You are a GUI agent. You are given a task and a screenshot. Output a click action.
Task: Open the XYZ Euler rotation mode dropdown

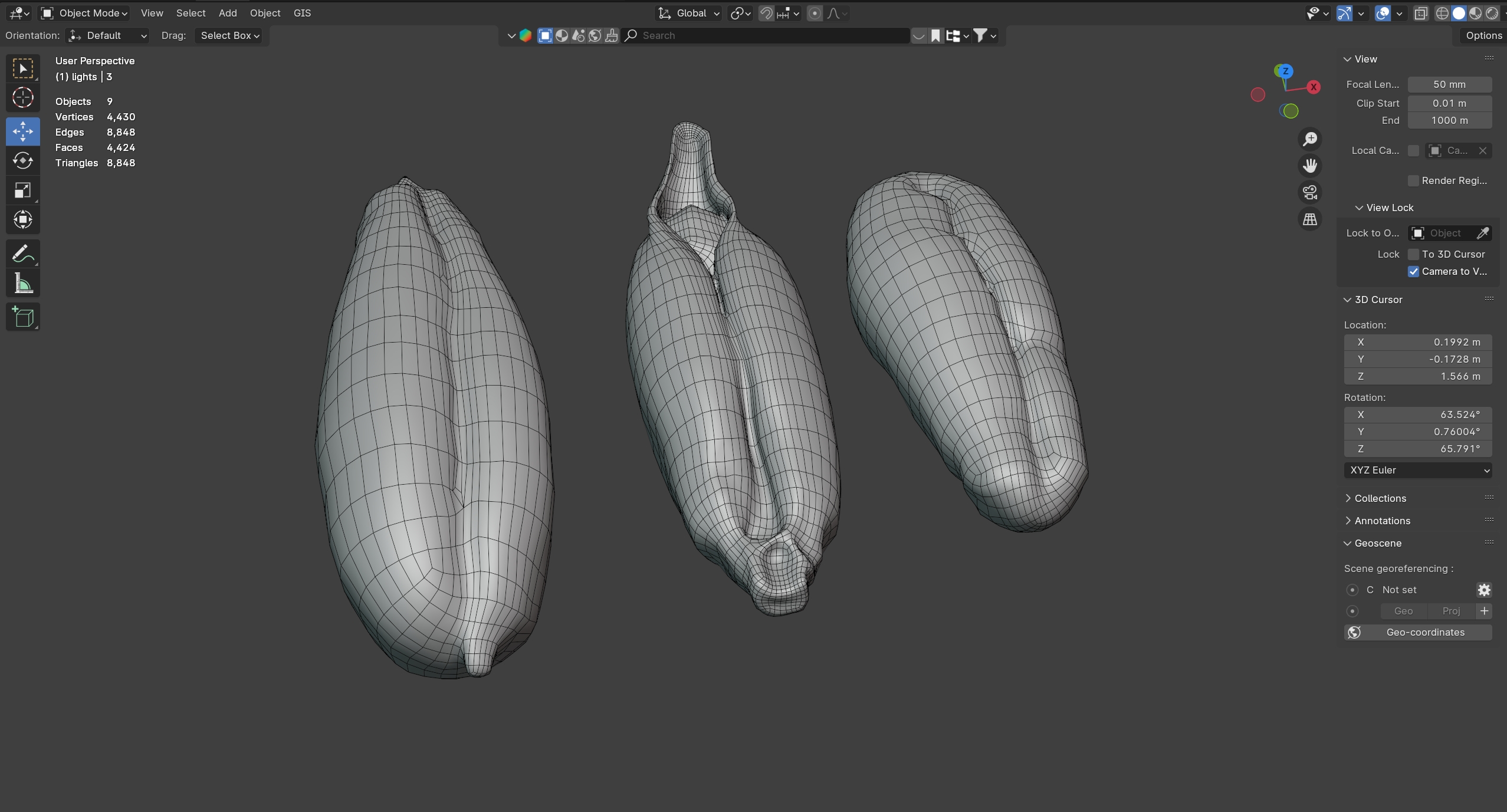tap(1417, 470)
